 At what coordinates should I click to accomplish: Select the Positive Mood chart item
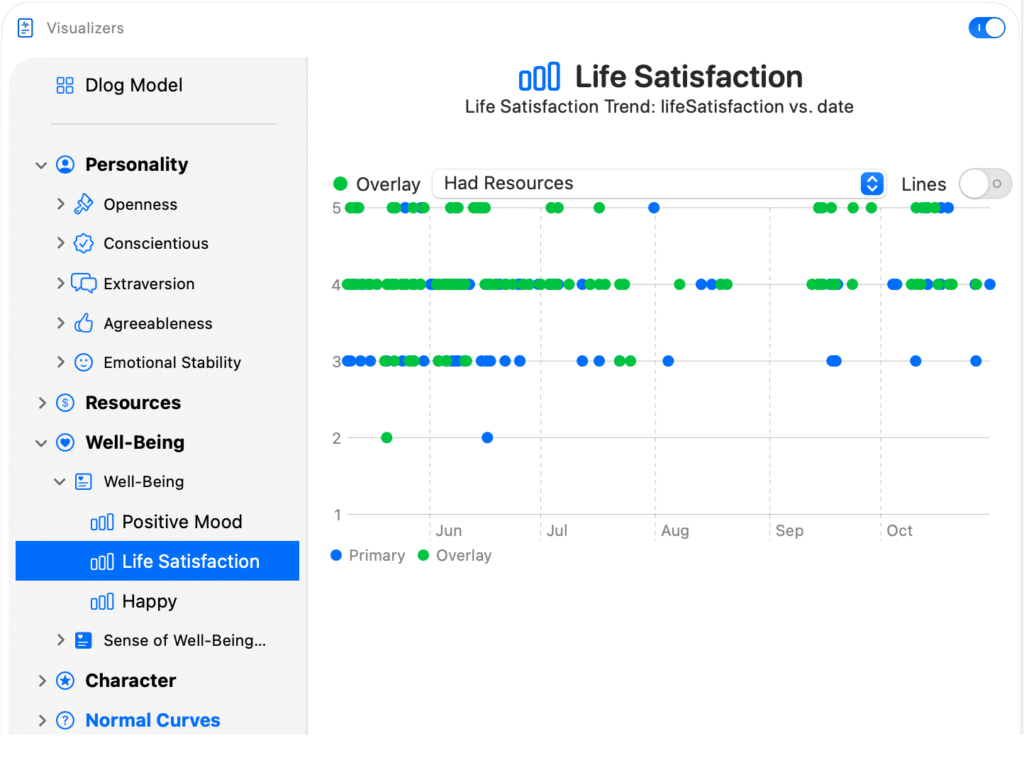point(181,522)
